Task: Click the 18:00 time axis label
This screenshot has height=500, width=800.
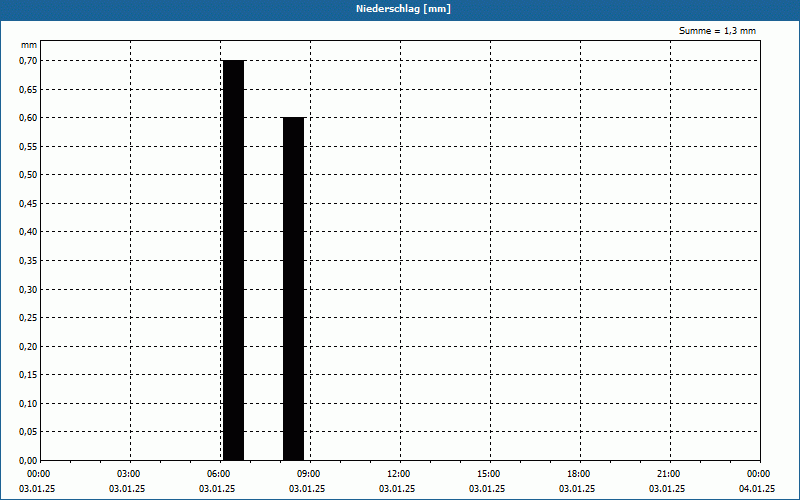Action: click(x=579, y=474)
